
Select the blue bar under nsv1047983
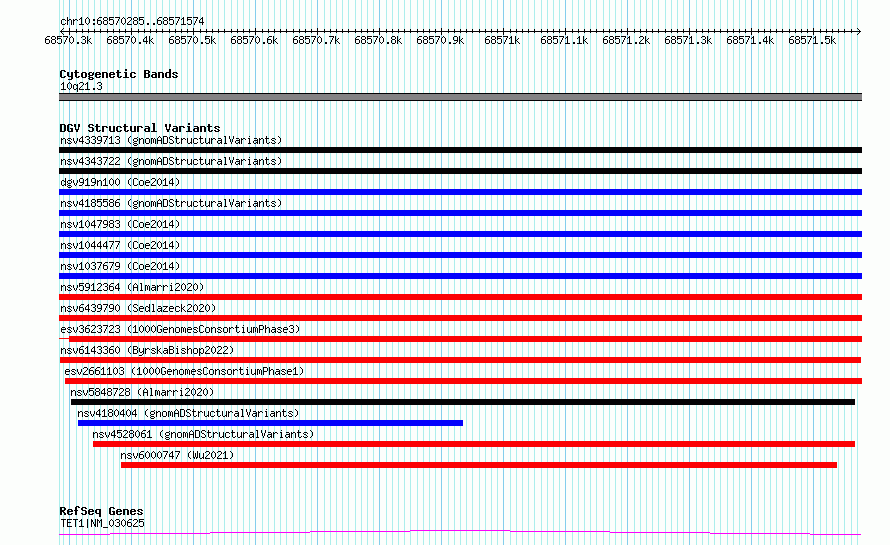point(460,234)
